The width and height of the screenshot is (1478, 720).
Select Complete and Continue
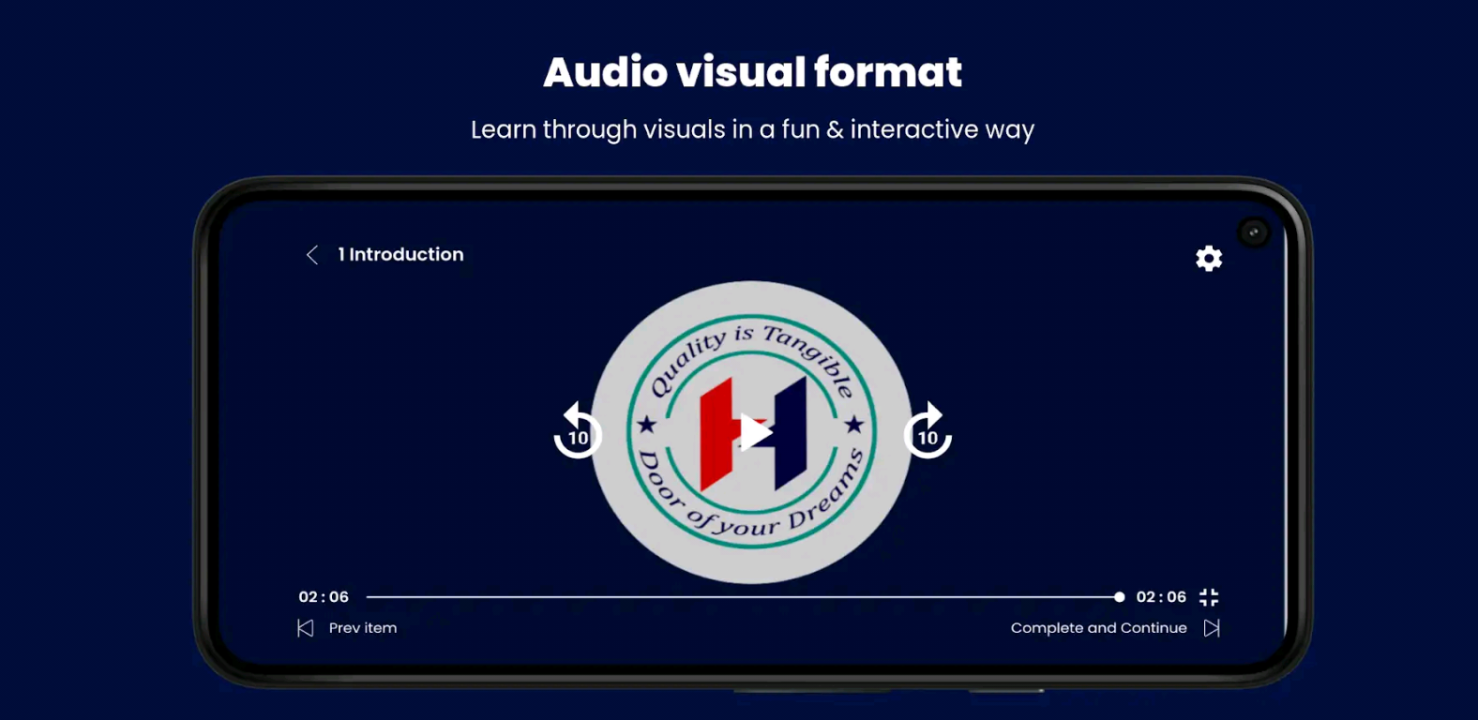pos(1099,628)
